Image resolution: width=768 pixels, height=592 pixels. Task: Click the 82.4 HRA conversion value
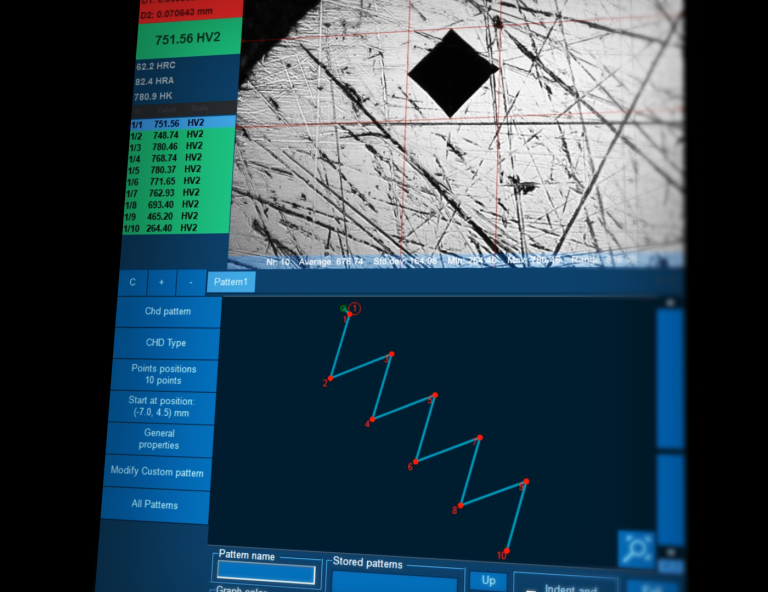click(154, 81)
